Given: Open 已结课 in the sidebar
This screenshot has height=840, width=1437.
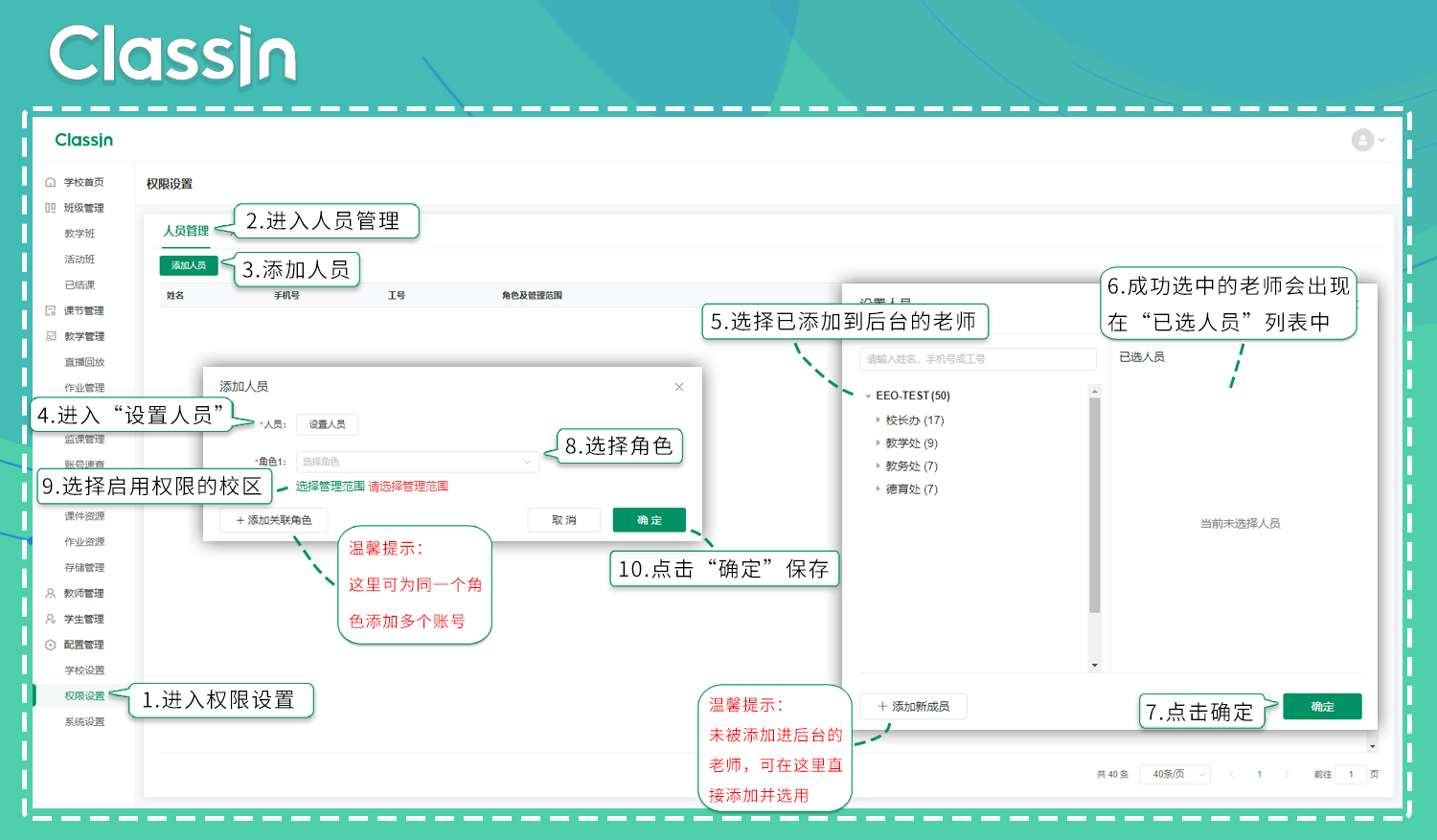Looking at the screenshot, I should (80, 284).
